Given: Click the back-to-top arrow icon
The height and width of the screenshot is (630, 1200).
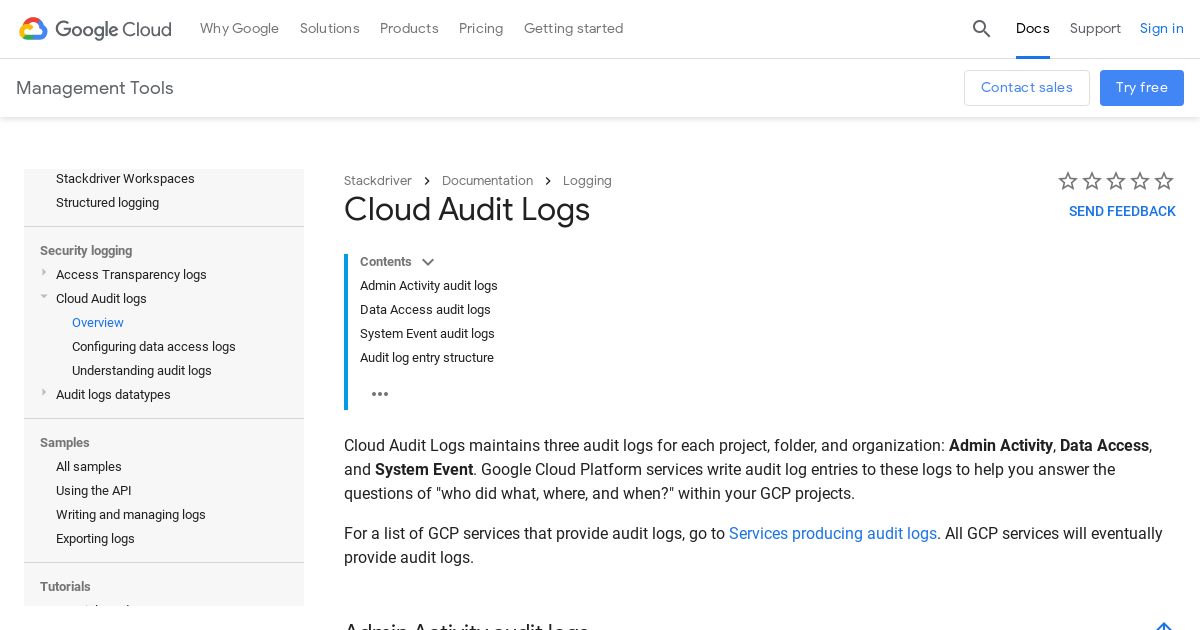Looking at the screenshot, I should point(1164,625).
